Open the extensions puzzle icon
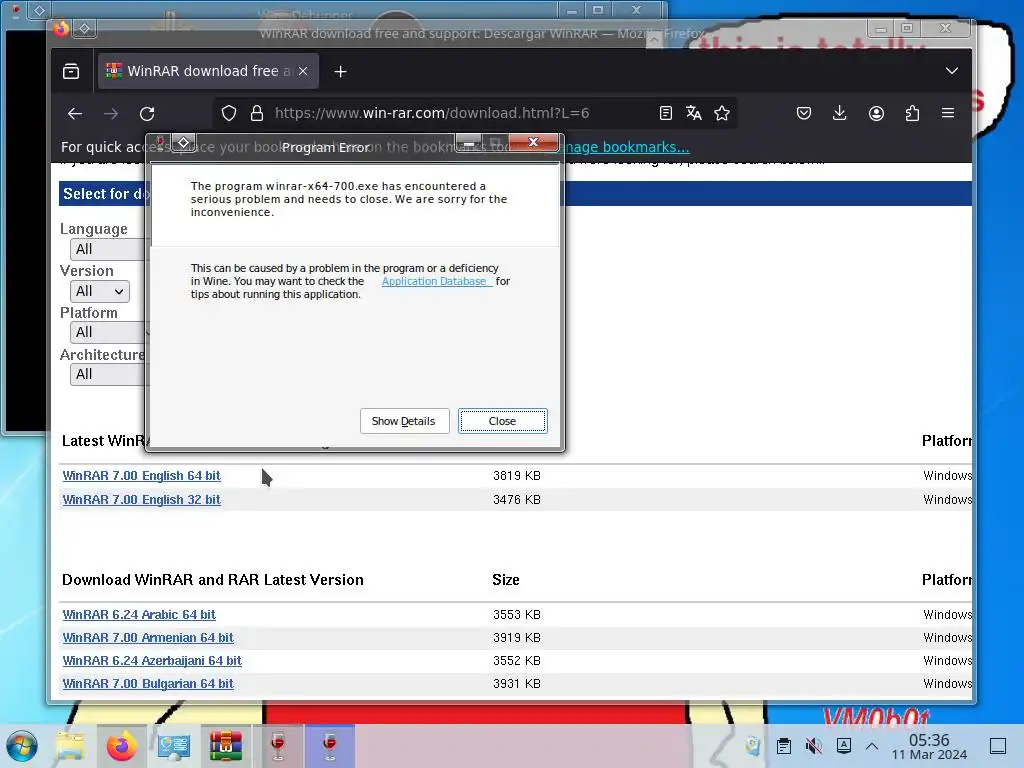This screenshot has width=1024, height=768. pos(912,114)
